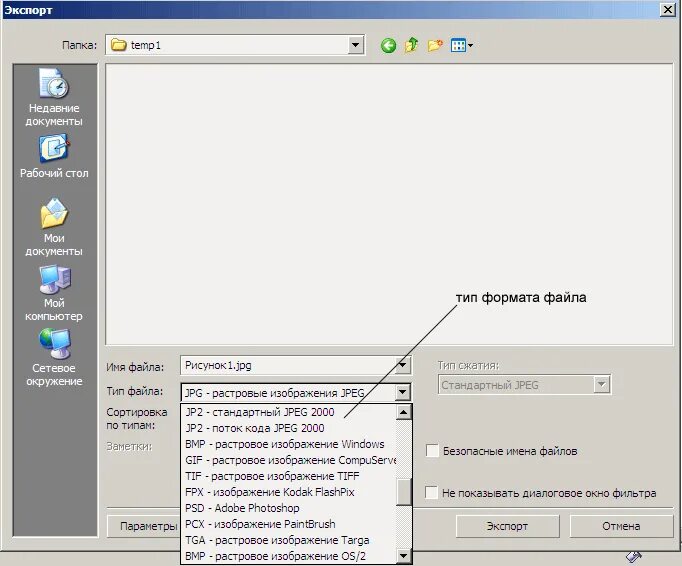The height and width of the screenshot is (566, 682).
Task: Choose BMP - растровое изображение Windows
Action: pyautogui.click(x=288, y=444)
